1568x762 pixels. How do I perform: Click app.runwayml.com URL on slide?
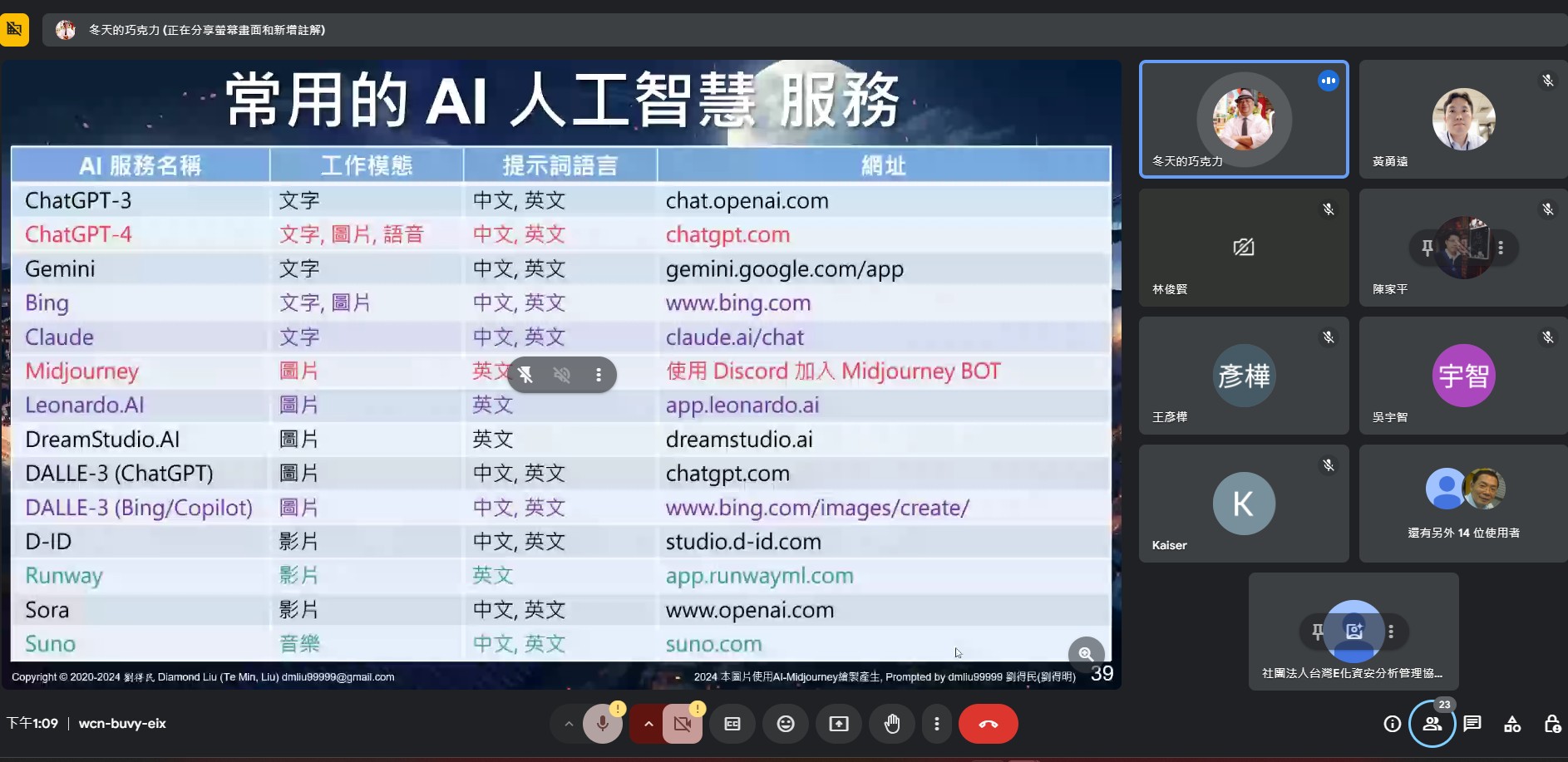click(759, 576)
